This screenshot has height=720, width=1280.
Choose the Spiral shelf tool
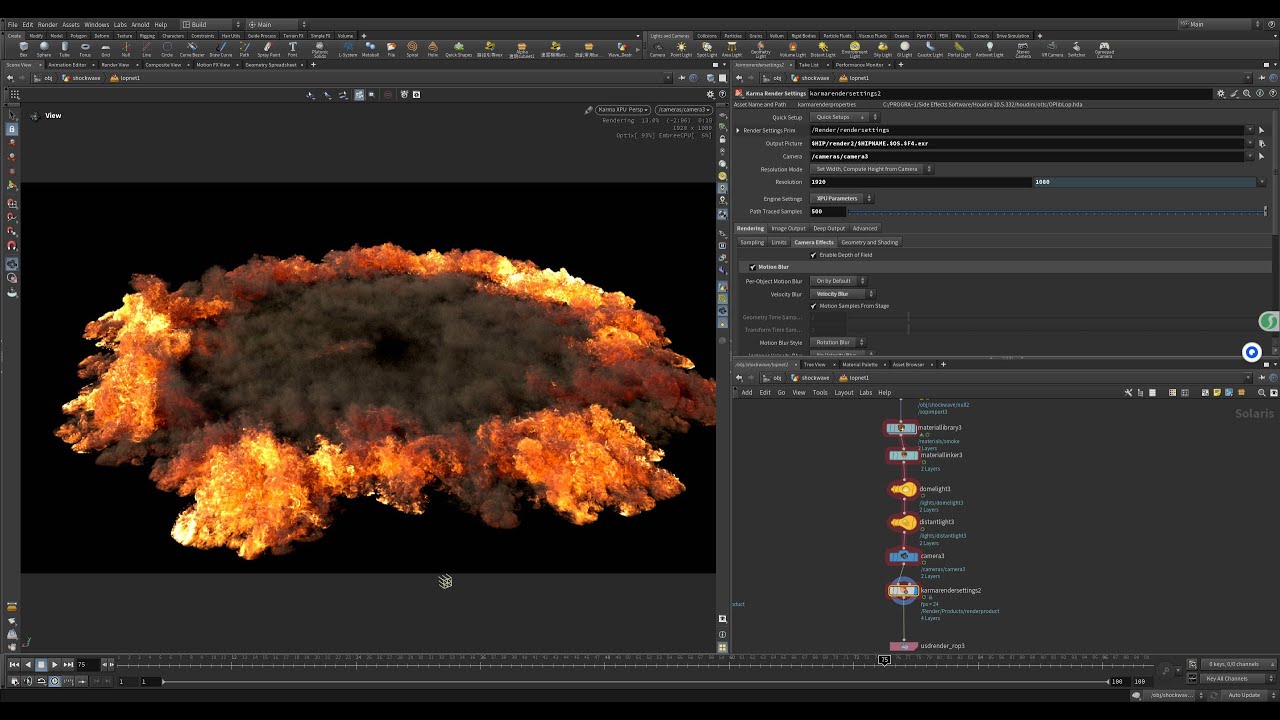point(412,48)
